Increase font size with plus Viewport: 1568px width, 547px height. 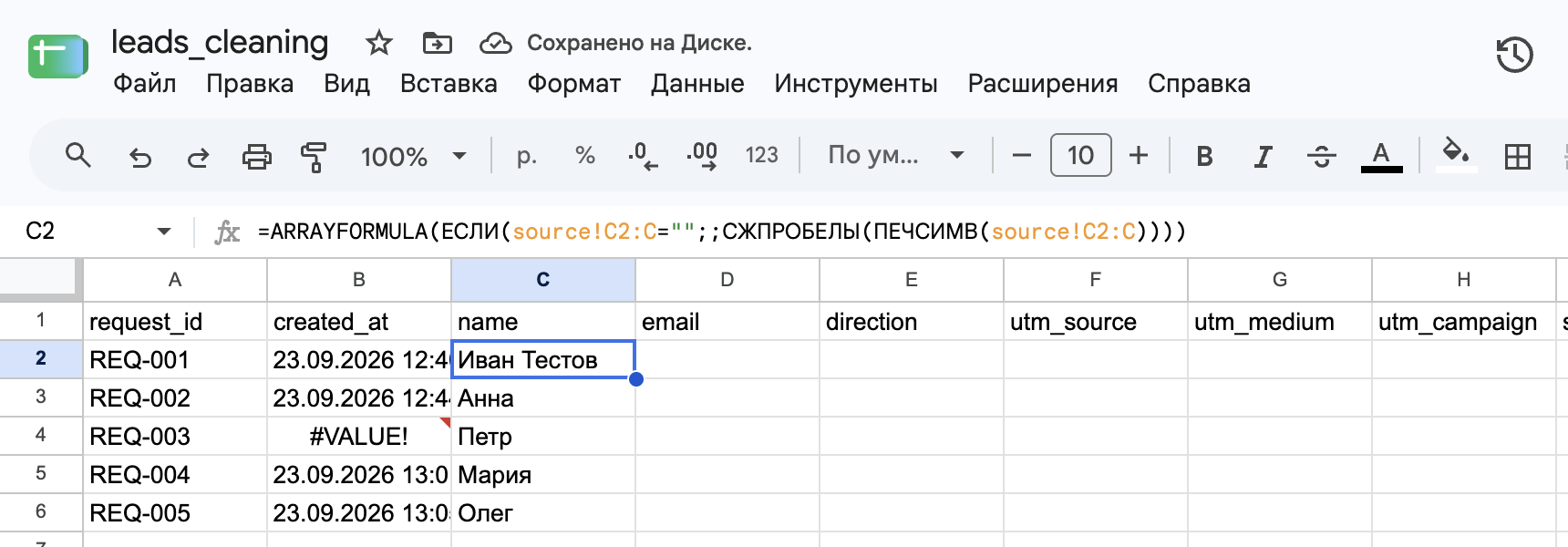[x=1139, y=156]
